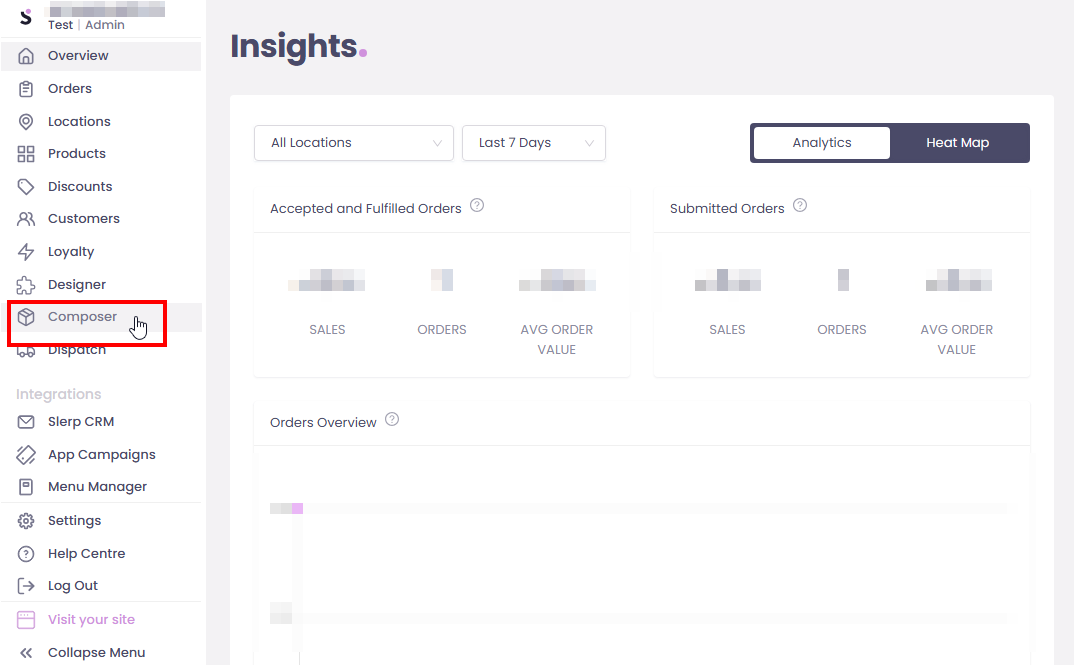The image size is (1074, 665).
Task: Follow the Visit your site link
Action: click(91, 620)
